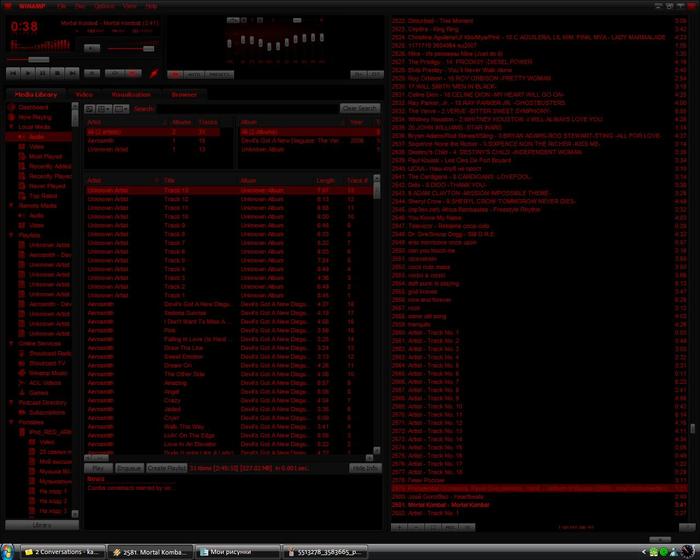This screenshot has width=700, height=560.
Task: Toggle the shuffle button
Action: (115, 73)
